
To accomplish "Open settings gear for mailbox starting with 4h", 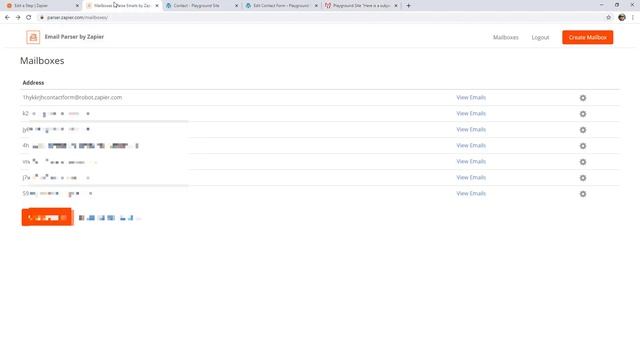I will coord(583,146).
